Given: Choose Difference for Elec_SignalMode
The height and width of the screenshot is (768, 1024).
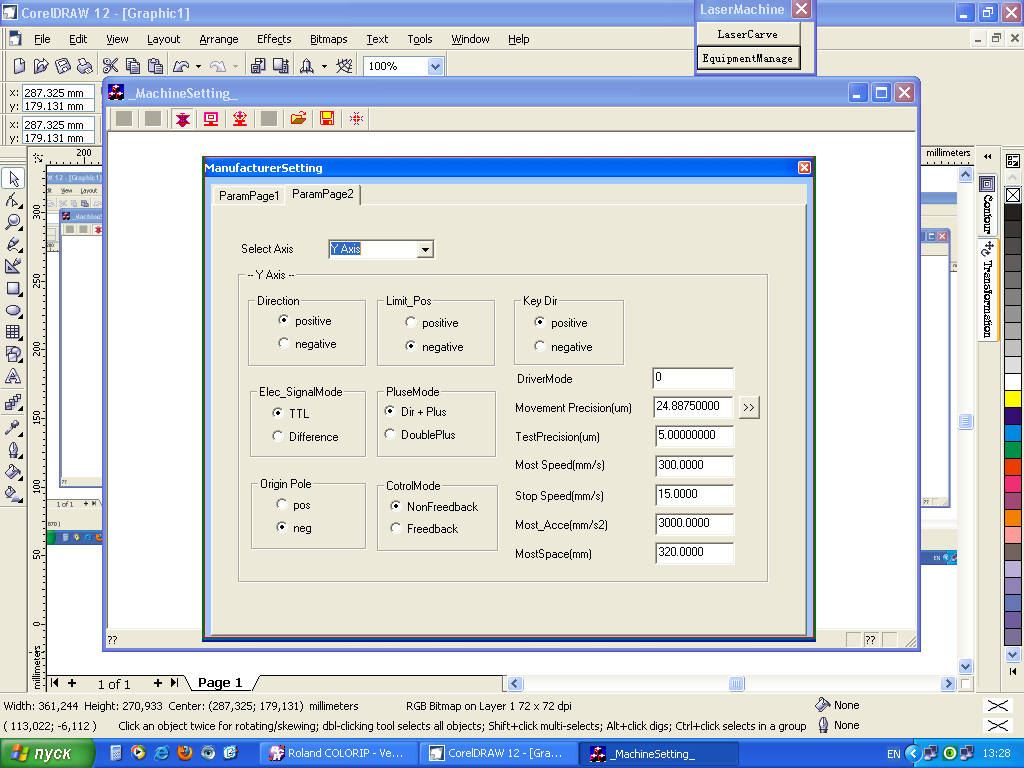Looking at the screenshot, I should 278,436.
